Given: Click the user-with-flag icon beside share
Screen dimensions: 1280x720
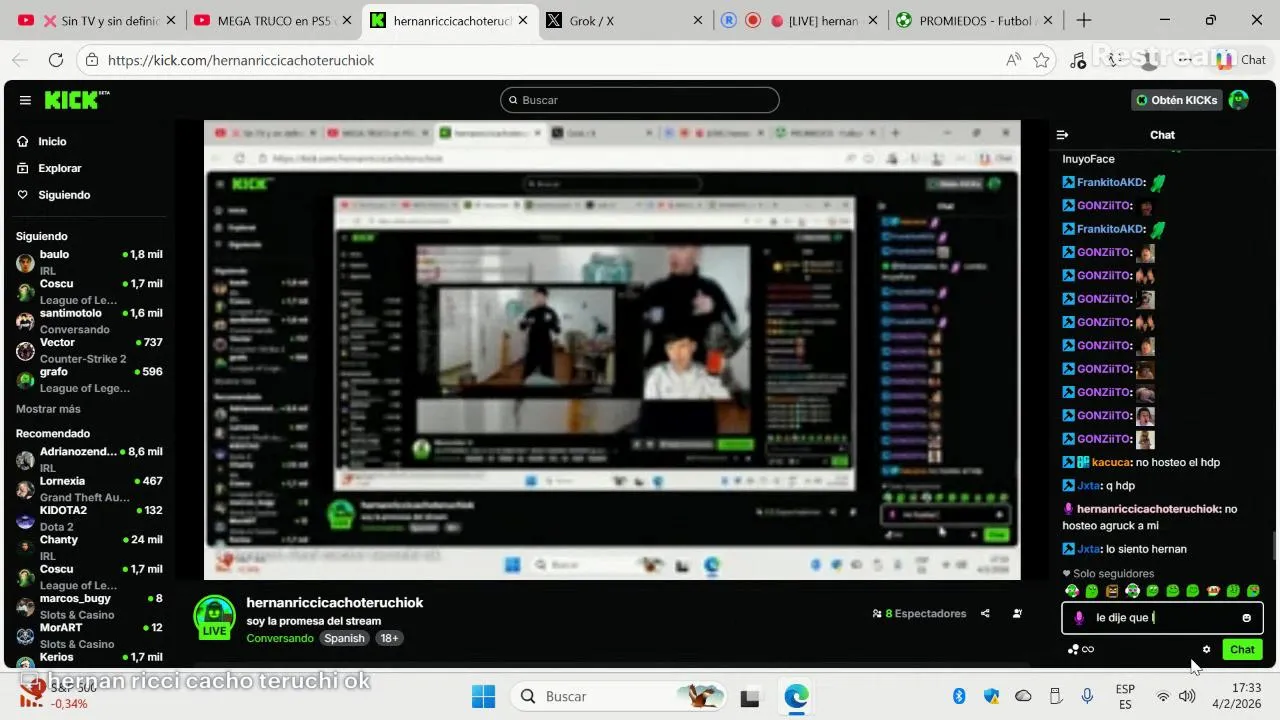Looking at the screenshot, I should click(x=1017, y=614).
